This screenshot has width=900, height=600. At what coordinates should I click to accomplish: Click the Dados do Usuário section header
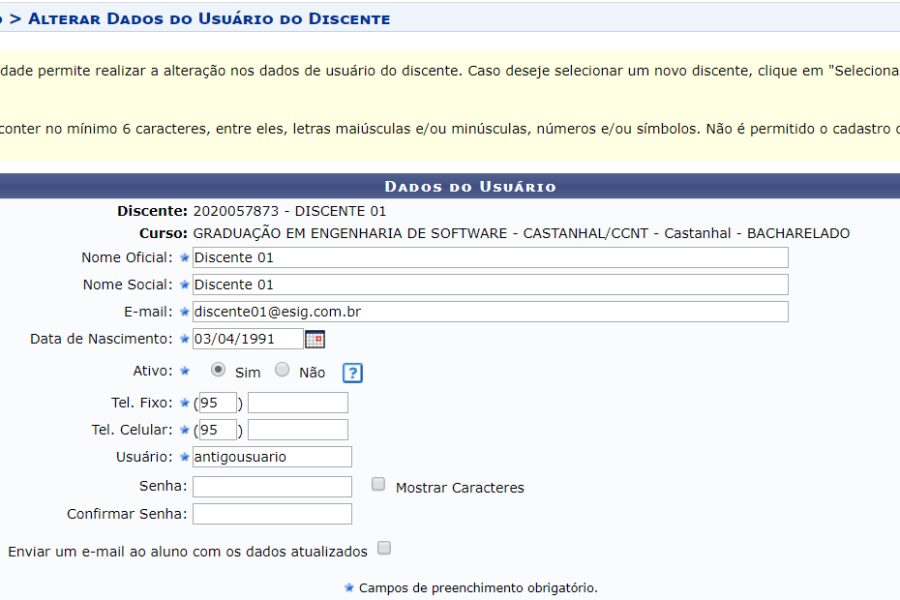(x=470, y=187)
